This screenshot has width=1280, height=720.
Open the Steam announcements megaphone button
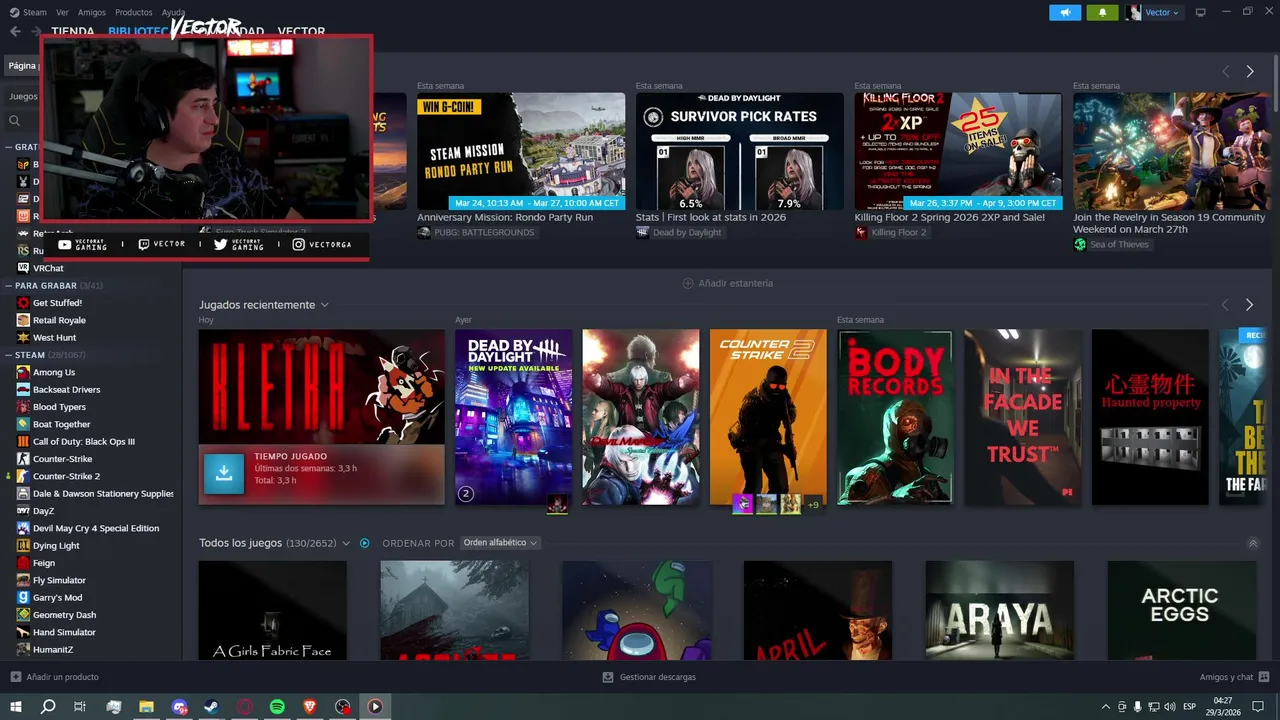[x=1065, y=12]
